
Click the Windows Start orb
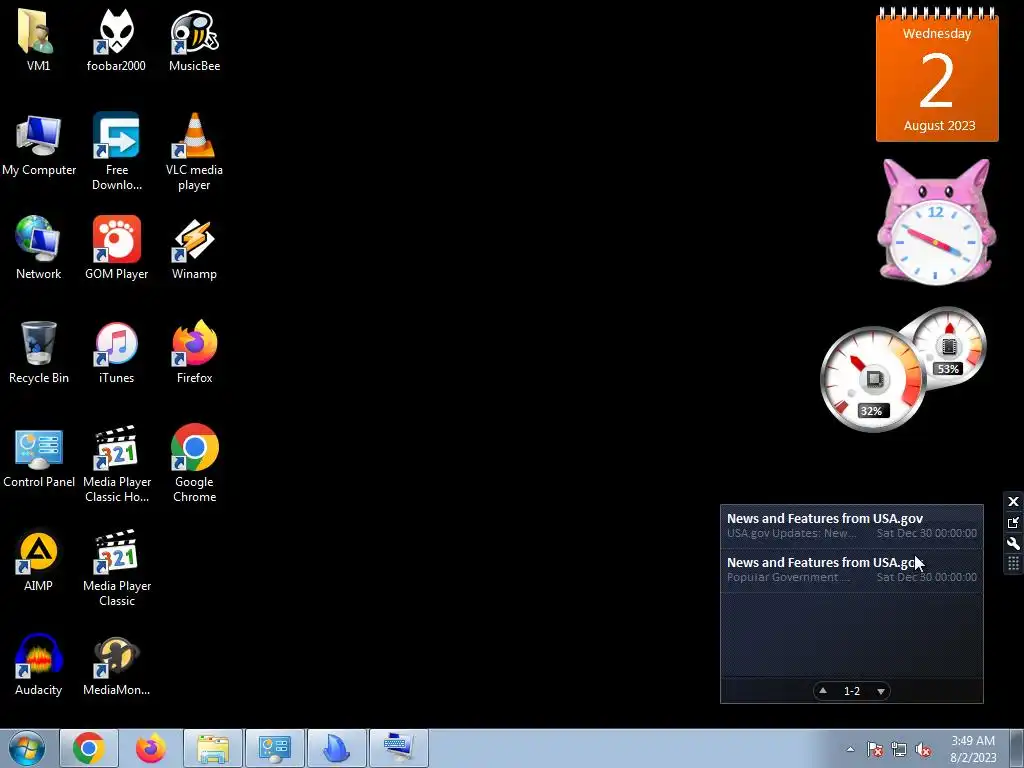(x=27, y=748)
